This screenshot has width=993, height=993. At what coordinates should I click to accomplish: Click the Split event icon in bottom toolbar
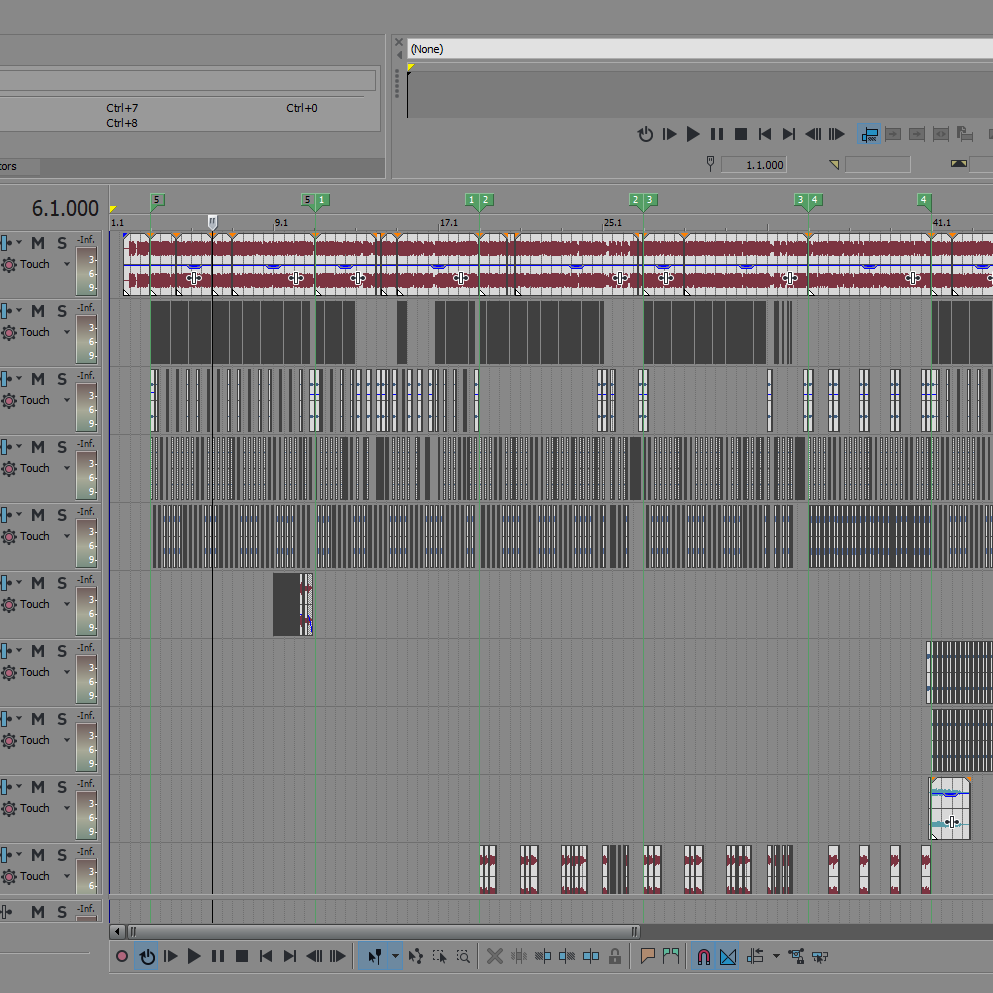click(x=591, y=956)
